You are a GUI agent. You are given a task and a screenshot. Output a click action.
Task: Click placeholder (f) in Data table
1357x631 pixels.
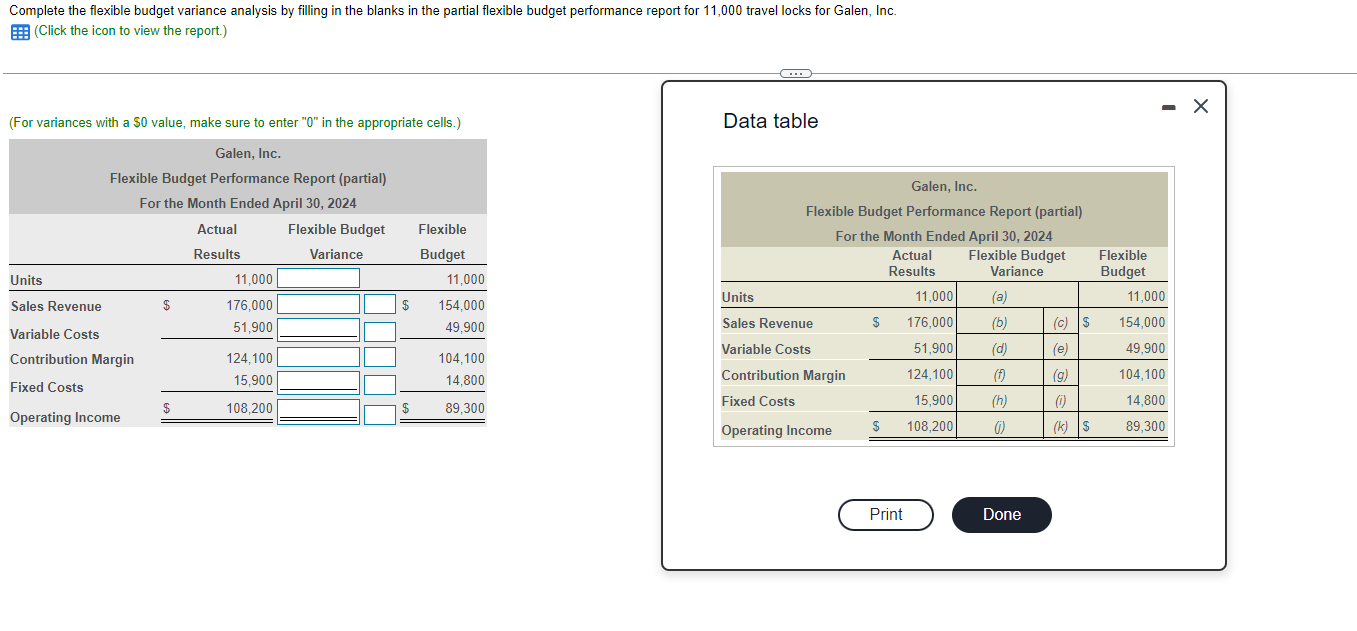[999, 375]
